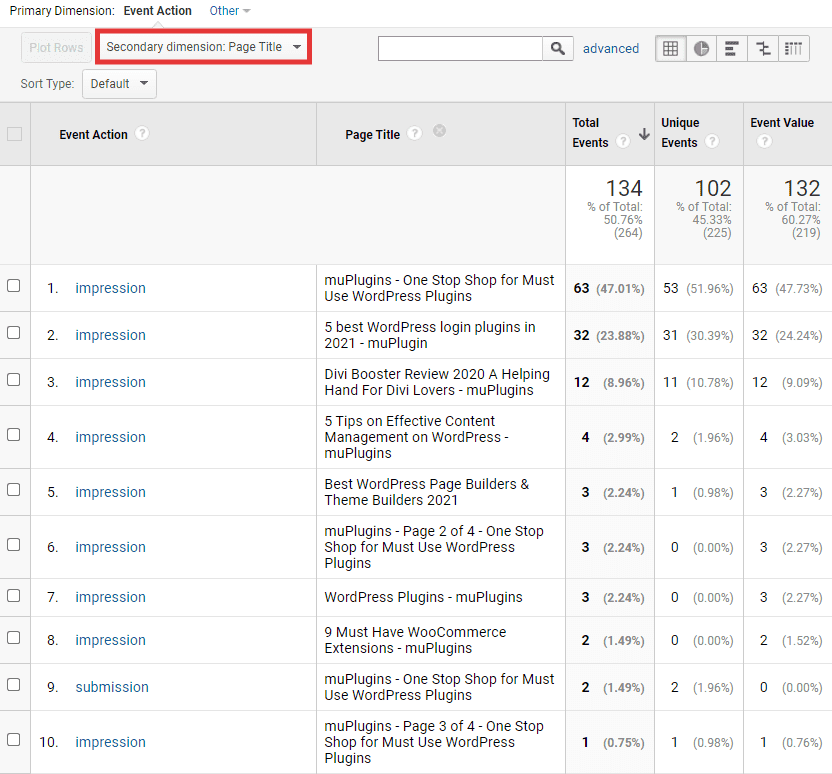Open impression link in row 10
Image resolution: width=832 pixels, height=774 pixels.
110,742
